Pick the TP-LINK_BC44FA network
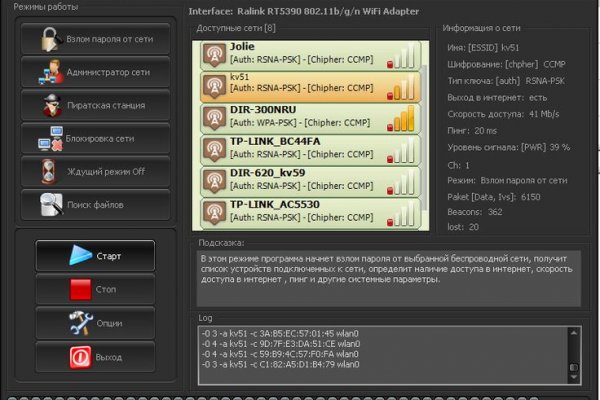Image resolution: width=600 pixels, height=400 pixels. pos(300,149)
